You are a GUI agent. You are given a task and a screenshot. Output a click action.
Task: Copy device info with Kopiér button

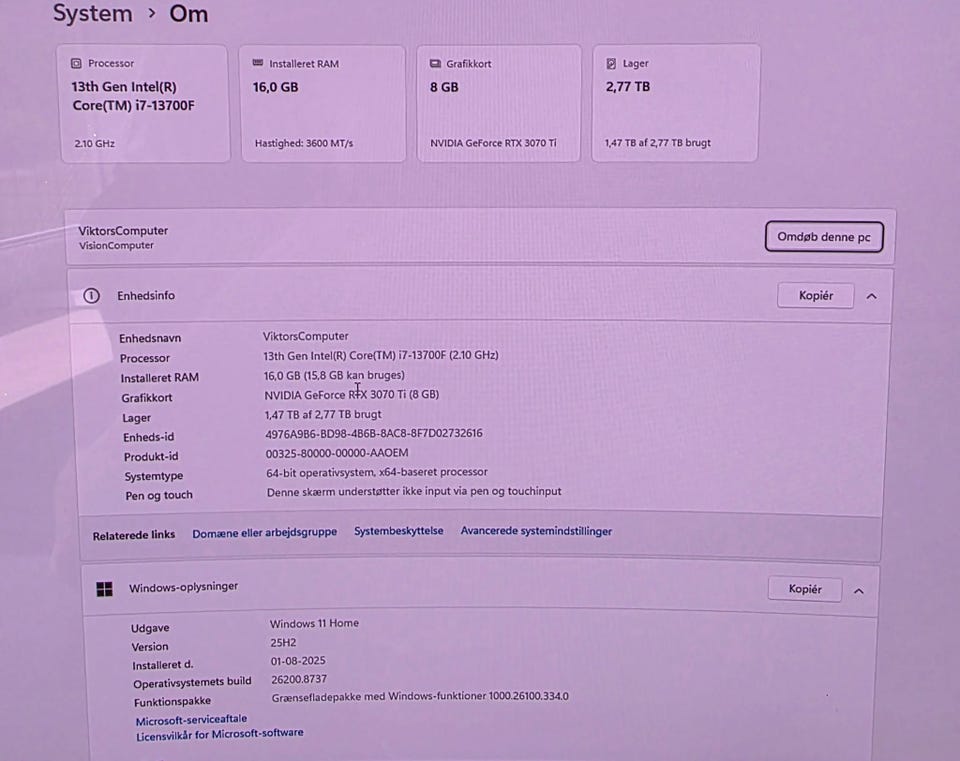point(816,296)
